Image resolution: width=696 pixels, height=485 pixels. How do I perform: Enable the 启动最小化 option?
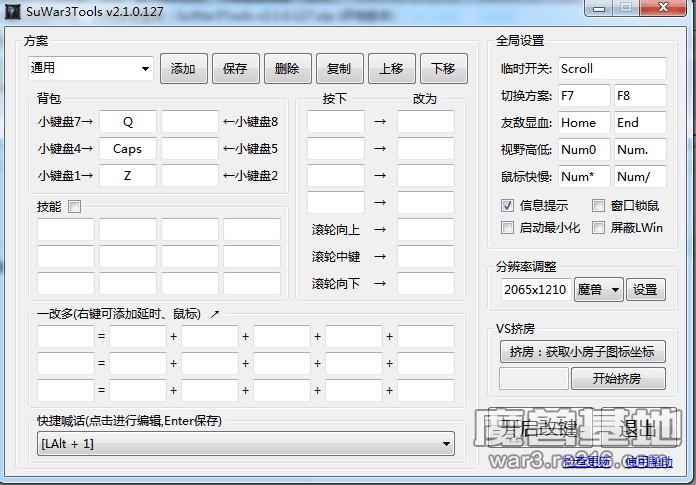pyautogui.click(x=508, y=228)
